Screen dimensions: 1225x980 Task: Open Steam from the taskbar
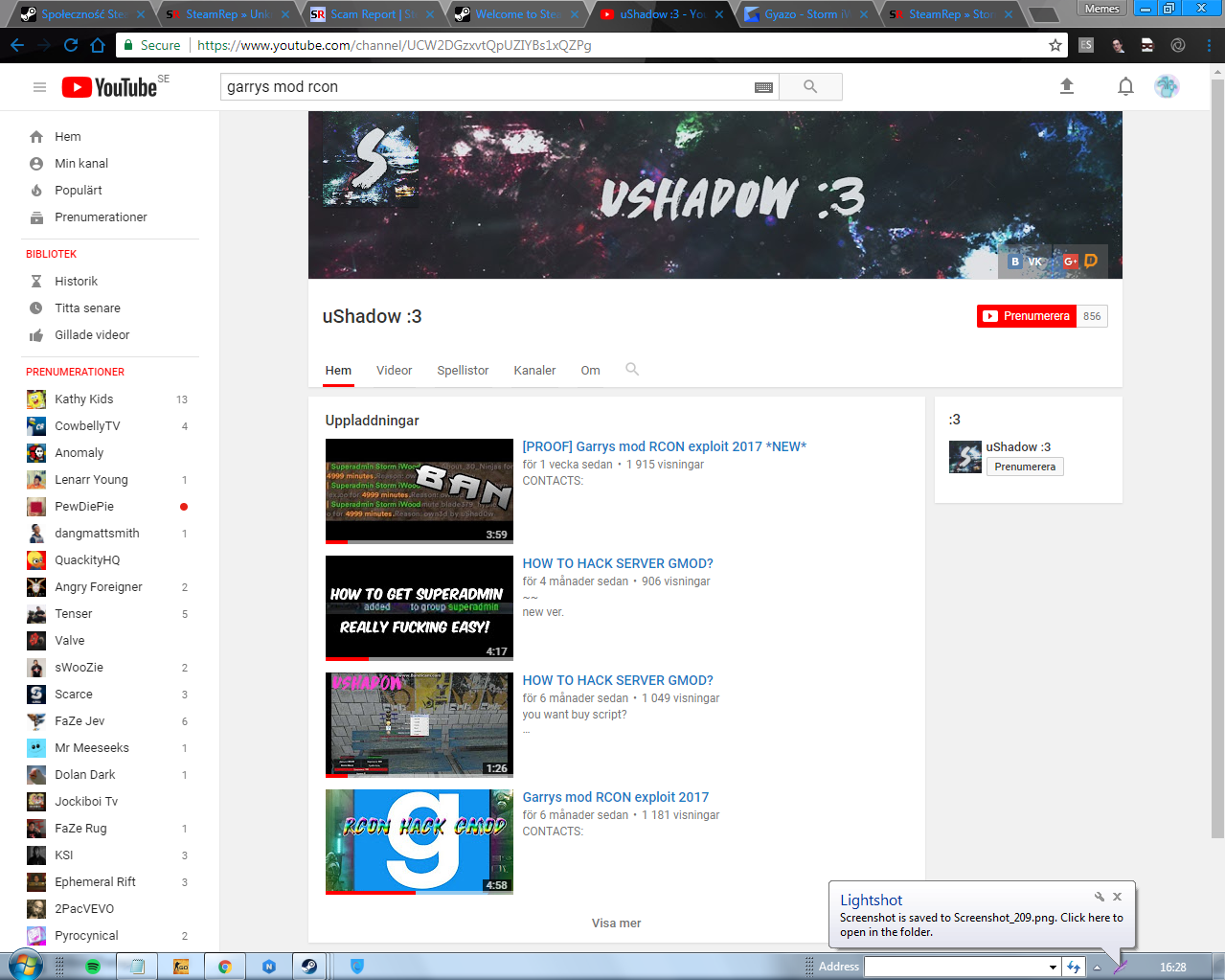(x=308, y=967)
